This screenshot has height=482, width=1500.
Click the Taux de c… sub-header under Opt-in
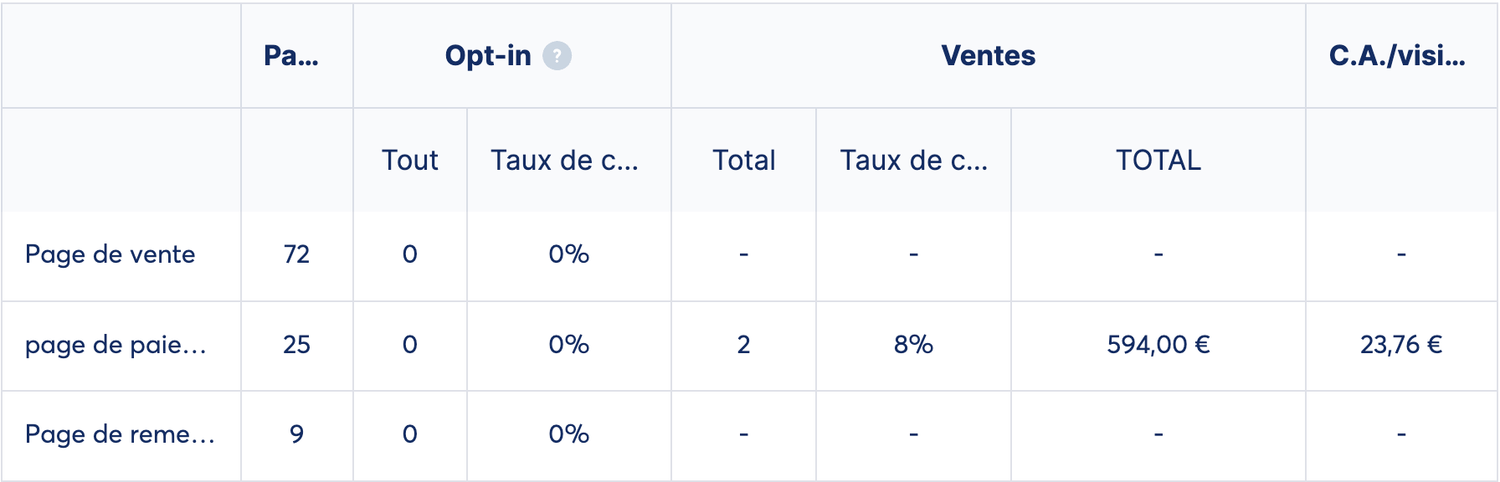564,160
